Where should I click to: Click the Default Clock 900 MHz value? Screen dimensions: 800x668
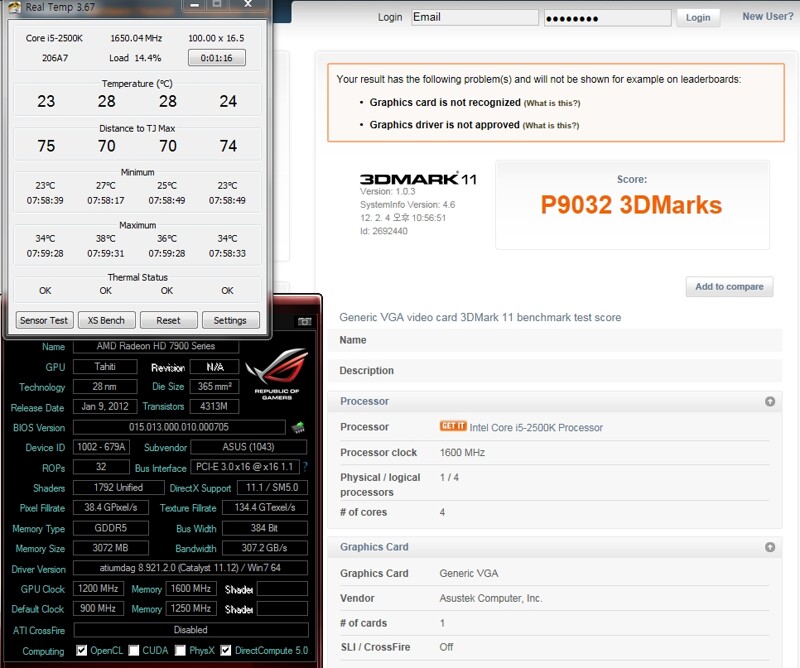[x=98, y=609]
